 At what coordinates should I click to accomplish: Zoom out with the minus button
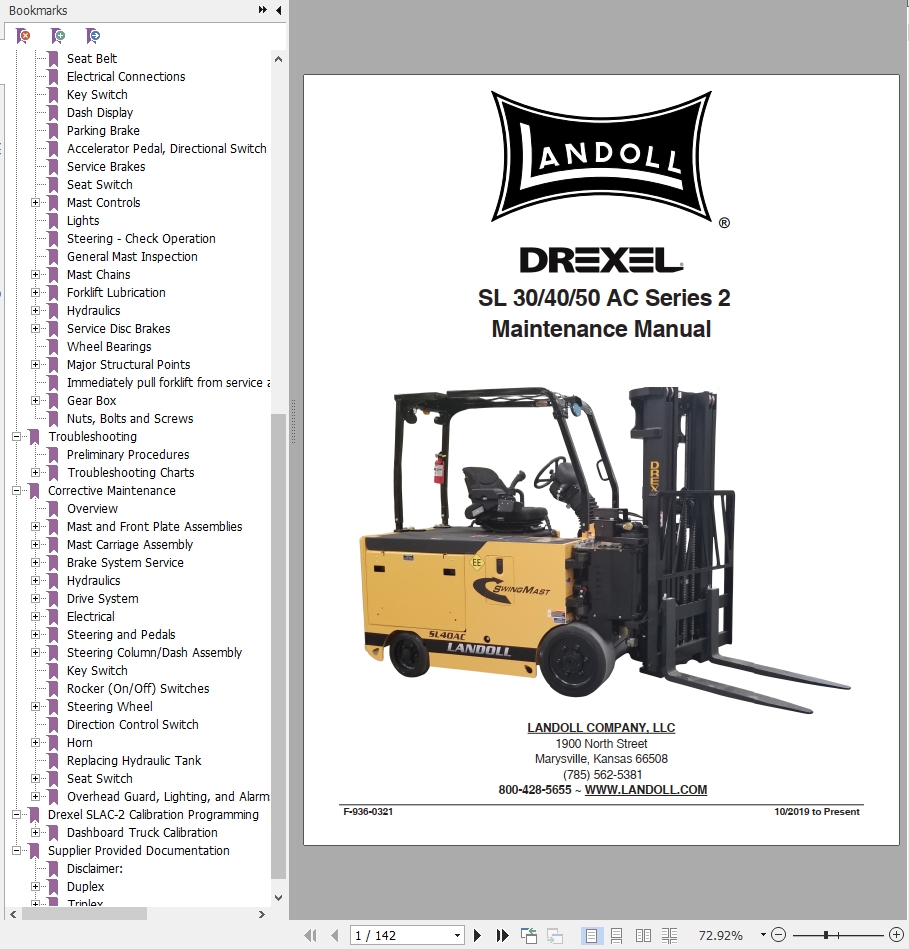point(779,935)
